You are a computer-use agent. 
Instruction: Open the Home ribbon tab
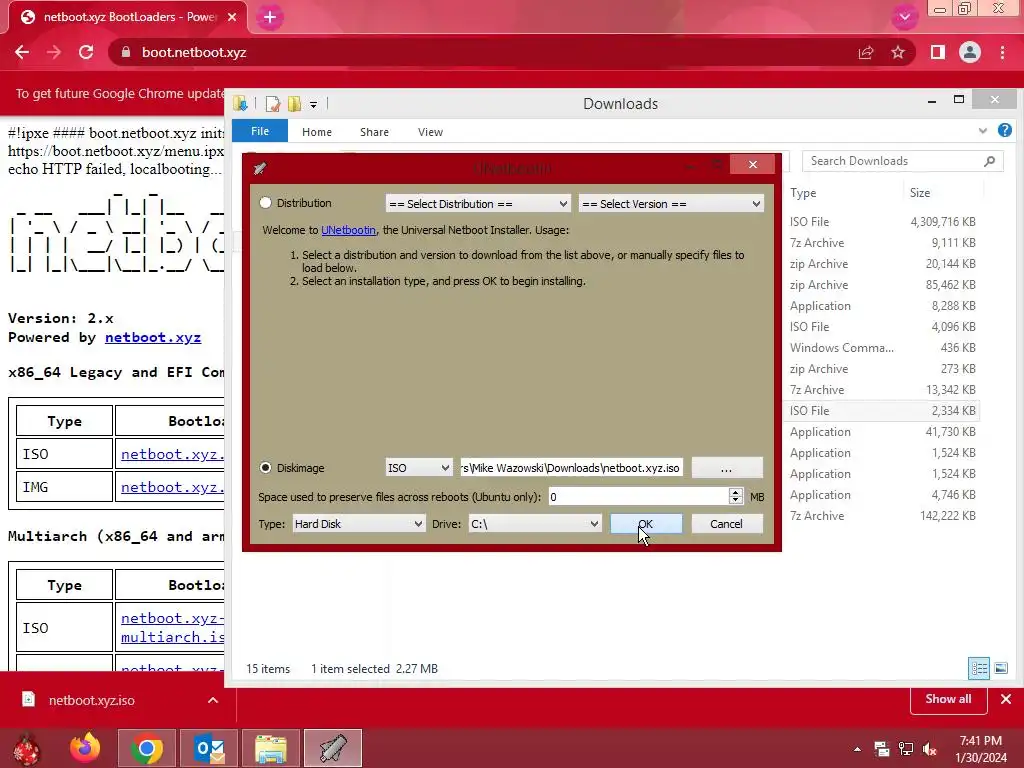[x=317, y=132]
